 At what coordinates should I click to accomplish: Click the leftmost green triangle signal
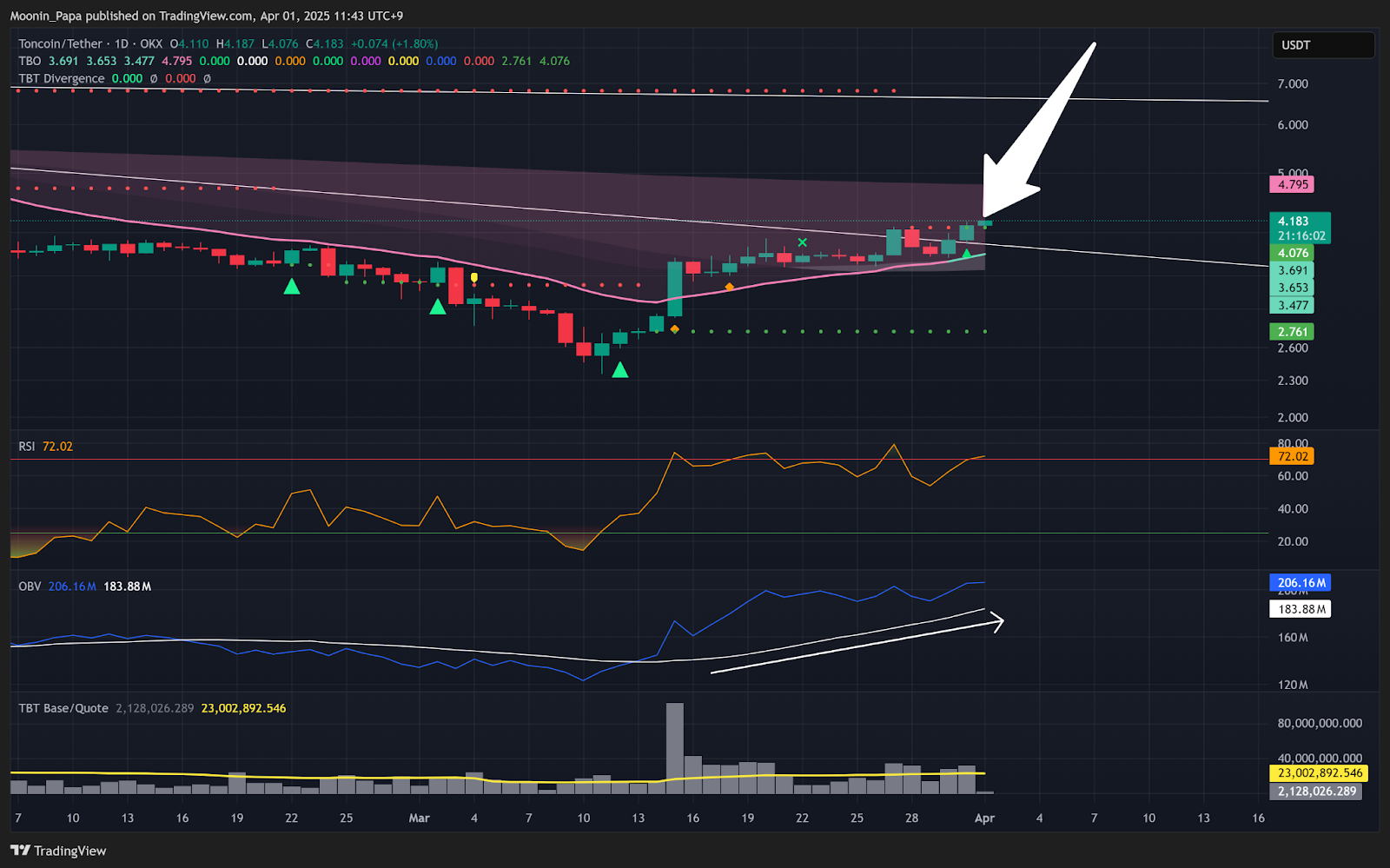tap(292, 287)
